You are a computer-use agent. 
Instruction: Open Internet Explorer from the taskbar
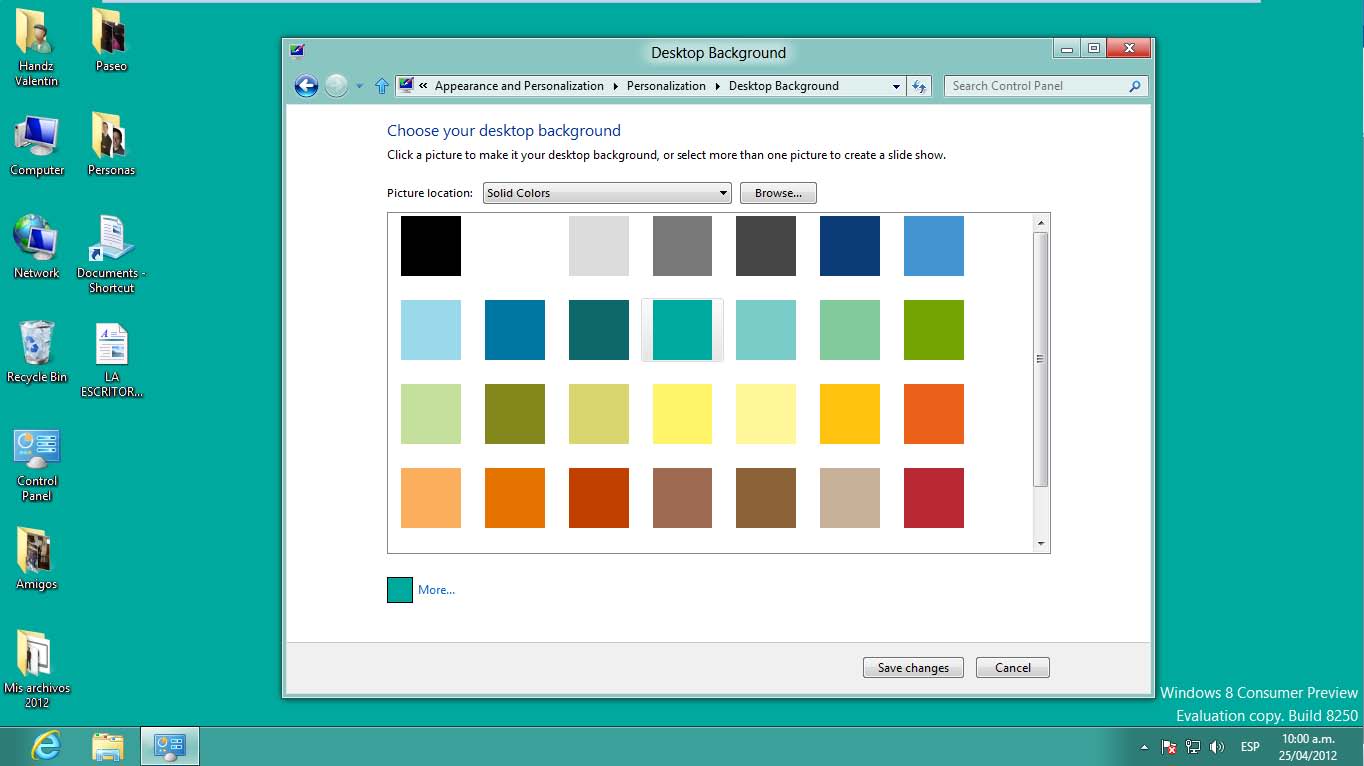click(x=46, y=746)
